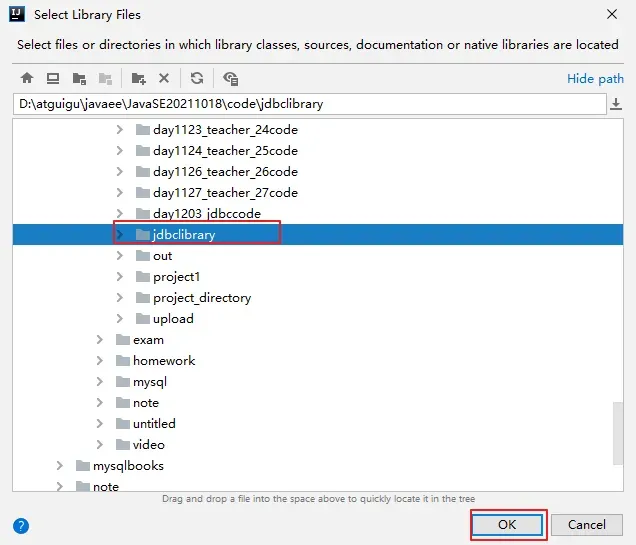Click the Home directory icon
The image size is (636, 545).
tap(27, 78)
